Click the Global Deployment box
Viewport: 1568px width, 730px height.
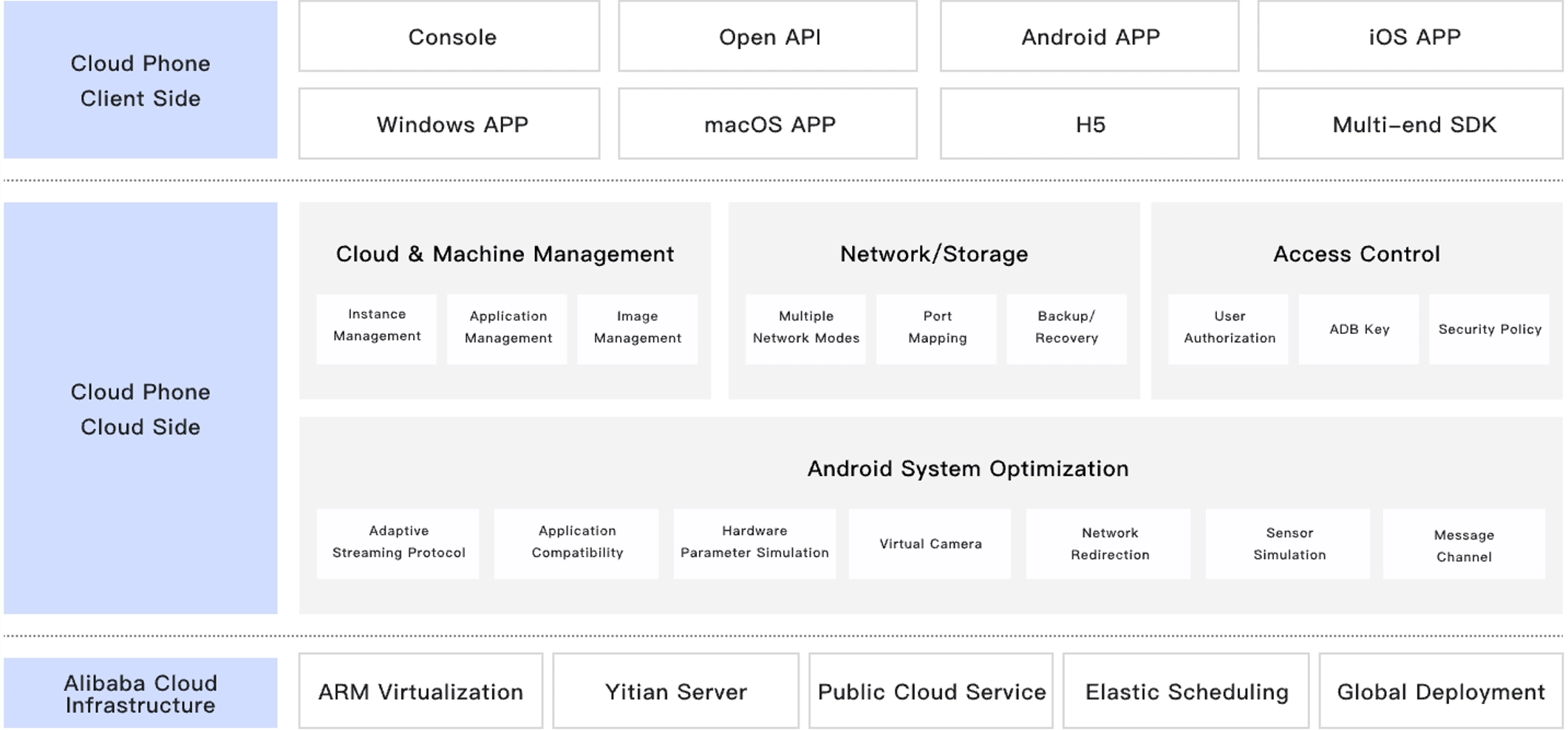click(x=1440, y=692)
